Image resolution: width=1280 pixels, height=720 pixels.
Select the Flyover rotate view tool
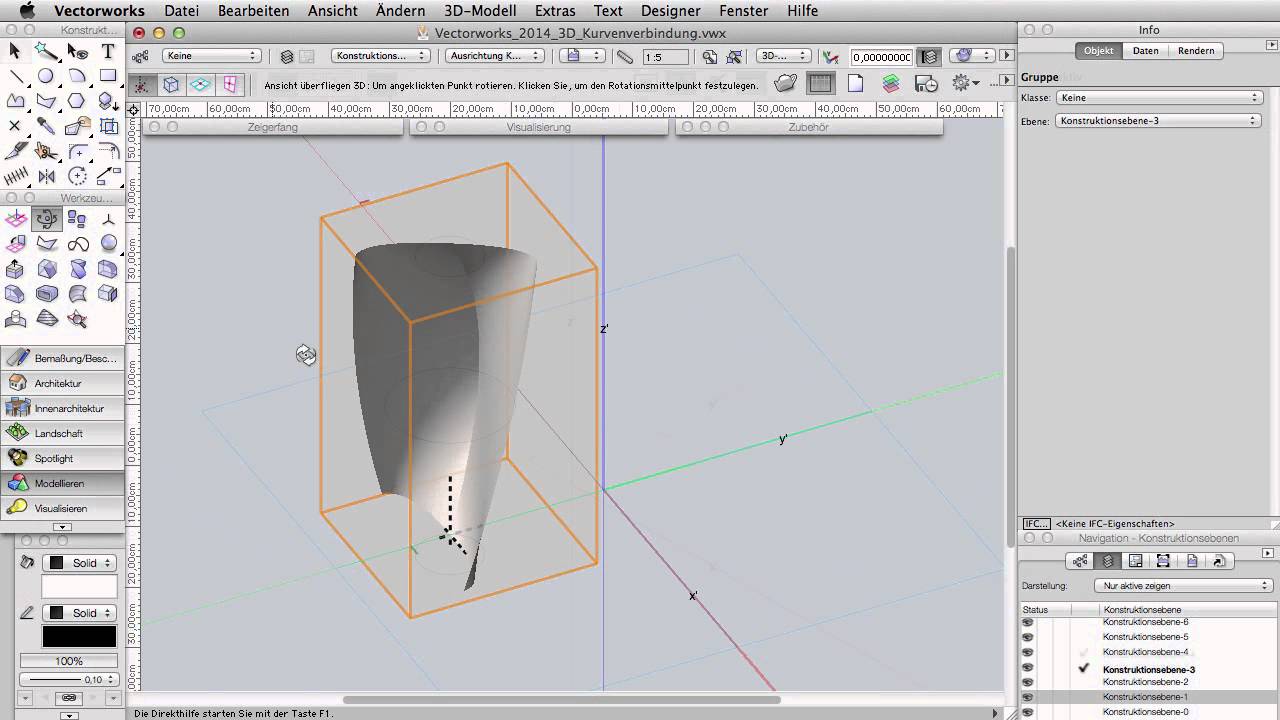46,219
